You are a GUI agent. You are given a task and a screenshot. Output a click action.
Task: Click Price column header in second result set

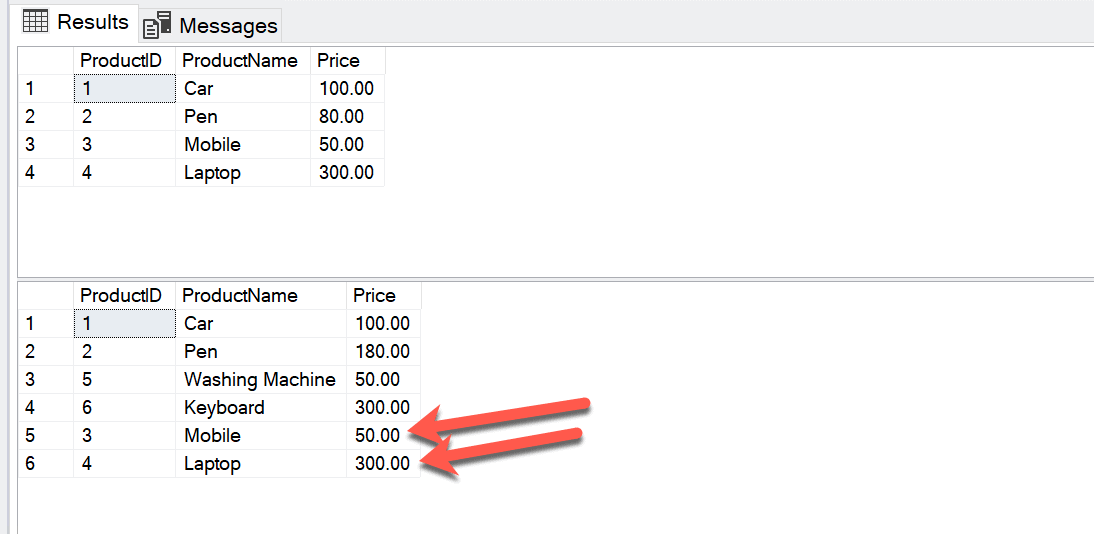coord(375,296)
